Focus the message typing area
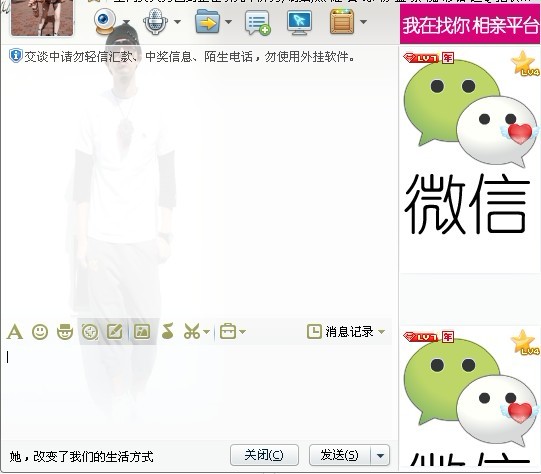The image size is (541, 474). pos(199,392)
